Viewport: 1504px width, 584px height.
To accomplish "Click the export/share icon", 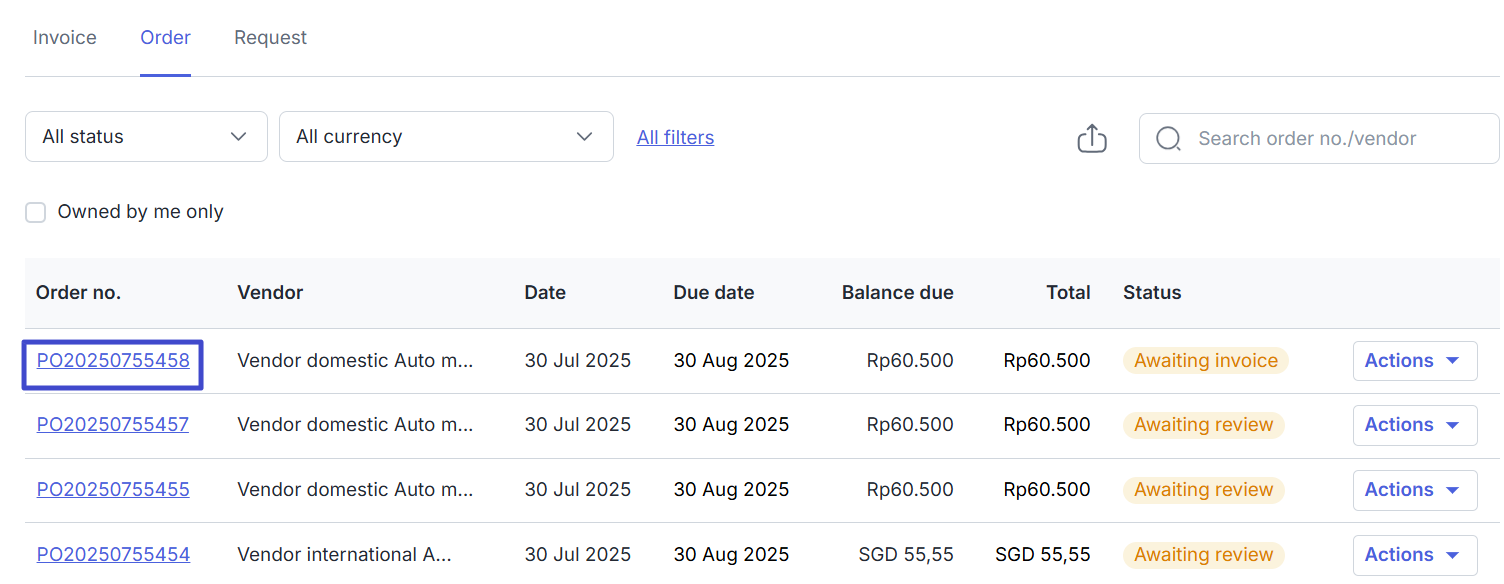I will click(x=1092, y=138).
